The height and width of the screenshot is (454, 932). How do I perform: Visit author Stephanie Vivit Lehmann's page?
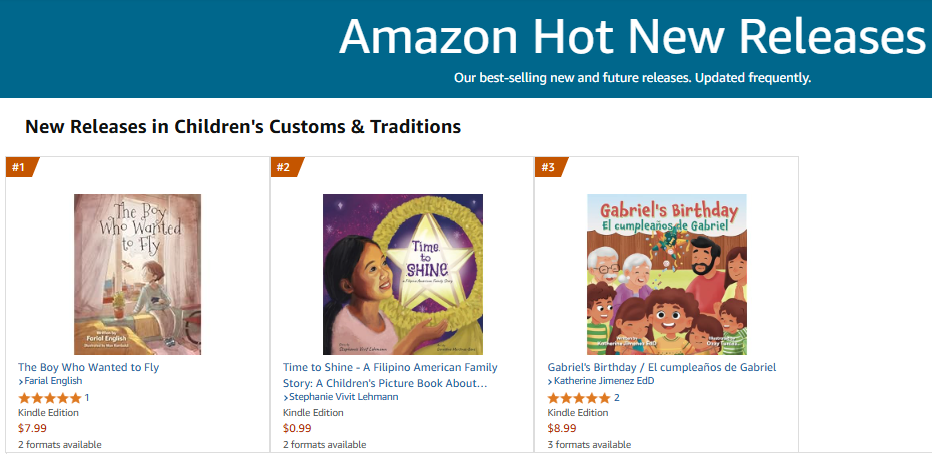[344, 397]
